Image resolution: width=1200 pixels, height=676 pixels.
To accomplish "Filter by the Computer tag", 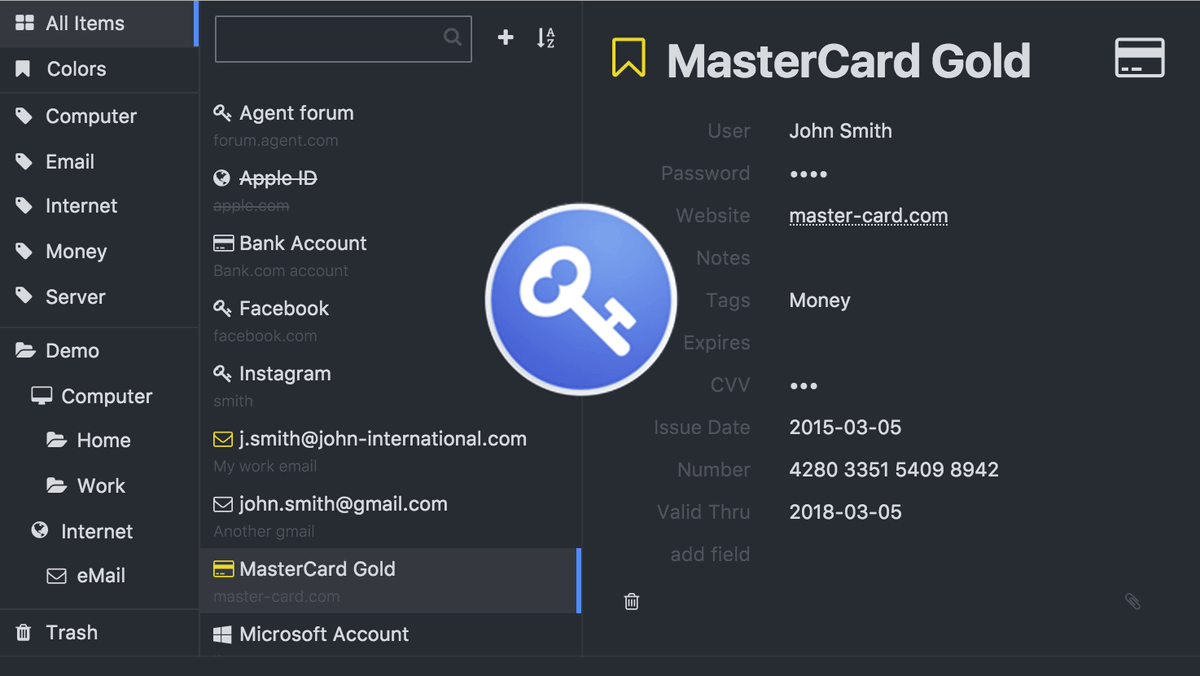I will click(98, 116).
